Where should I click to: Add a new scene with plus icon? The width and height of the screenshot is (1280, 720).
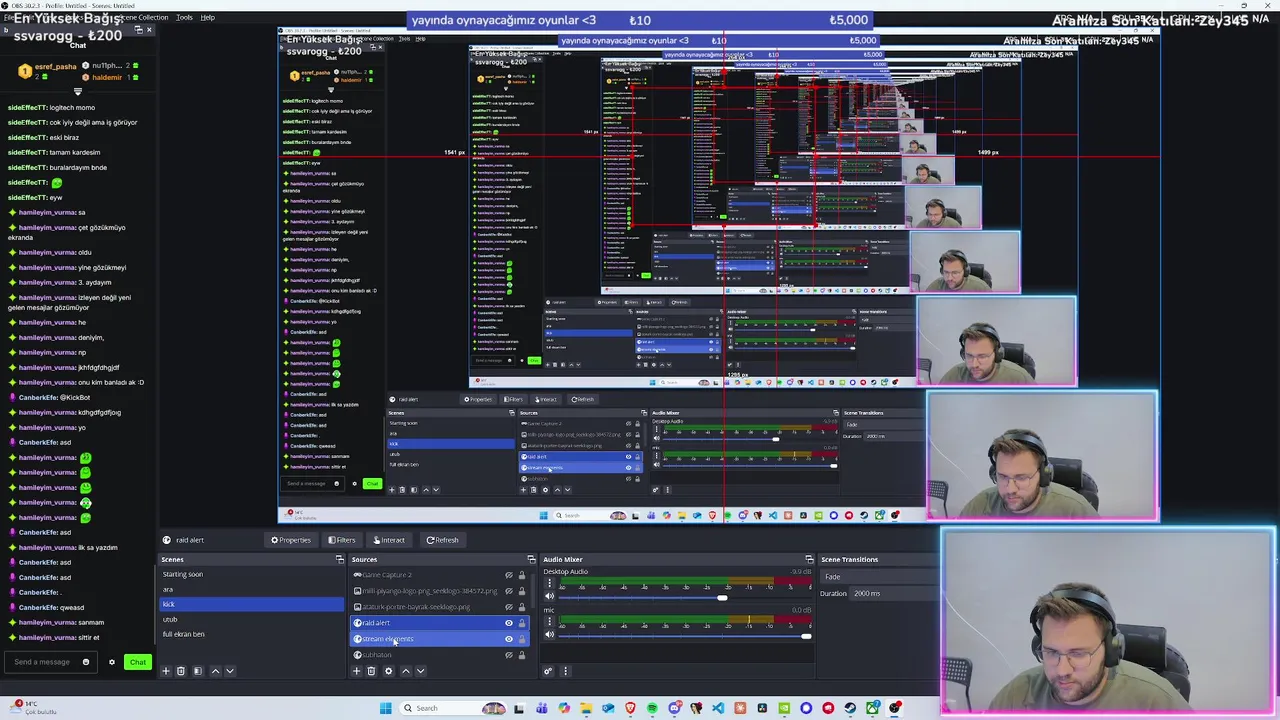click(166, 671)
